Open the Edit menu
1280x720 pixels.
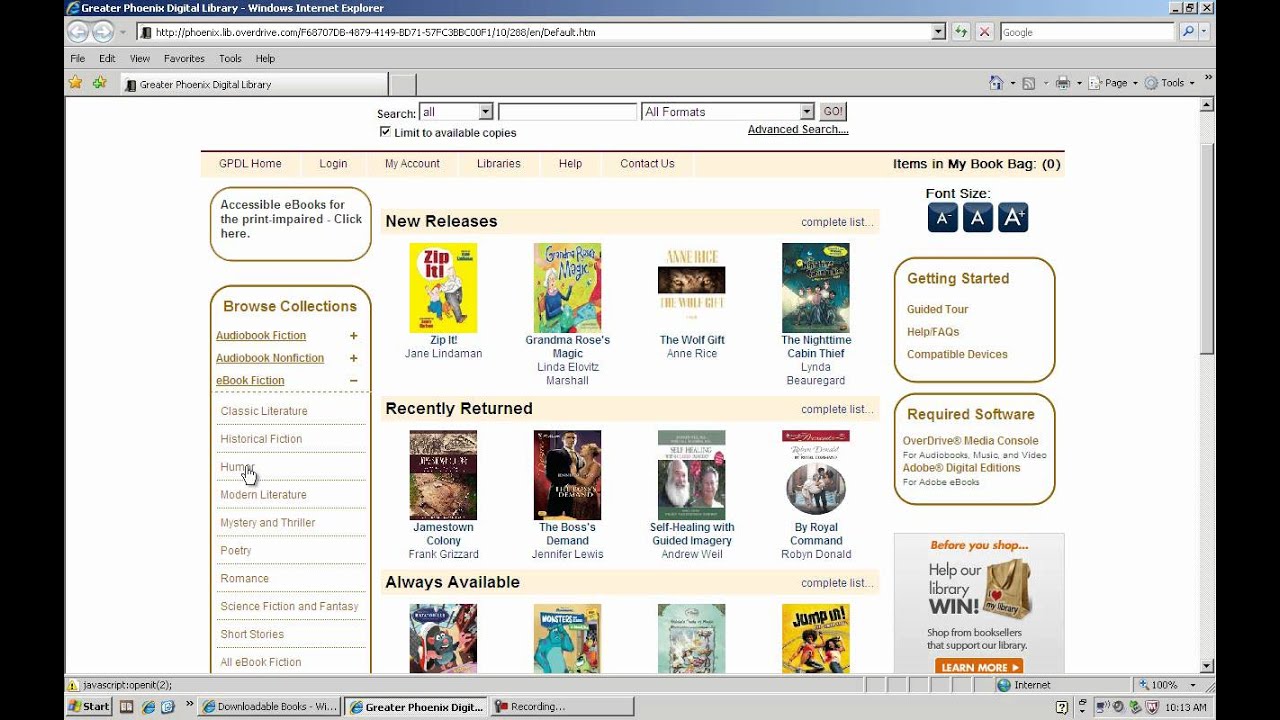pos(107,59)
